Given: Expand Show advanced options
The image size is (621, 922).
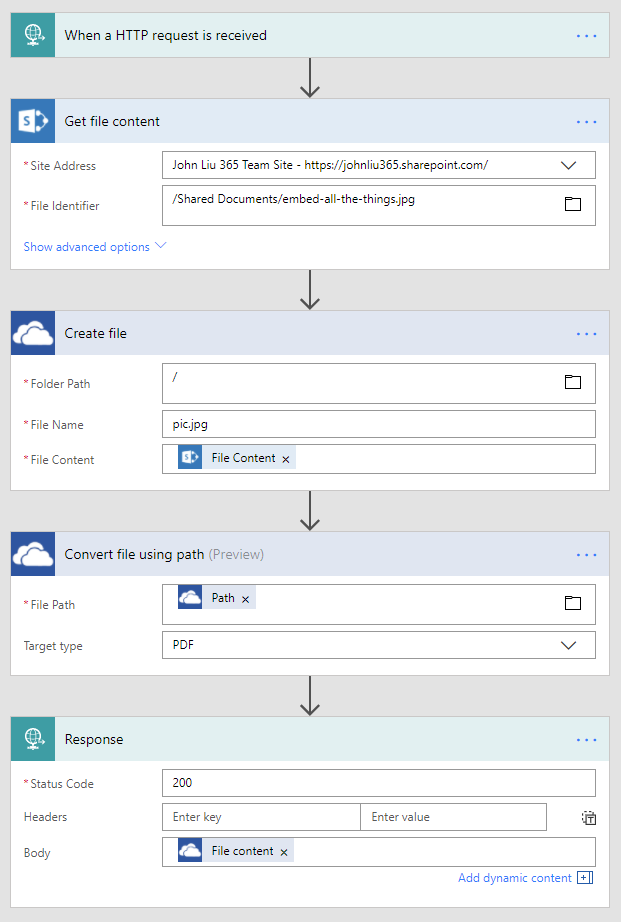Looking at the screenshot, I should click(94, 247).
